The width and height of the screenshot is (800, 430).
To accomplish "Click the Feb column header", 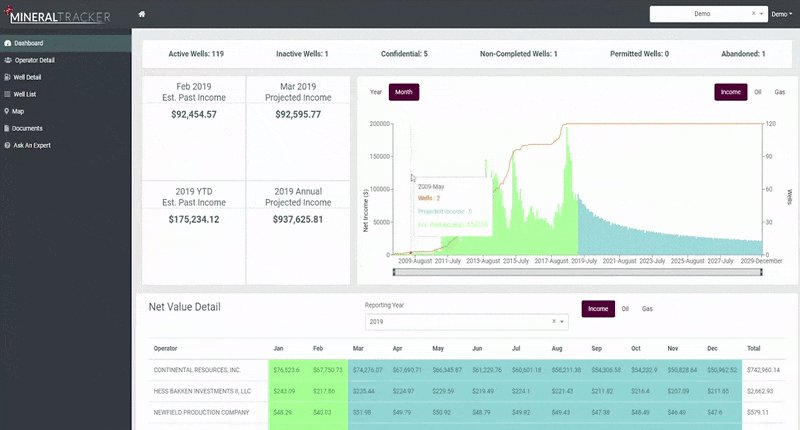I will [318, 349].
